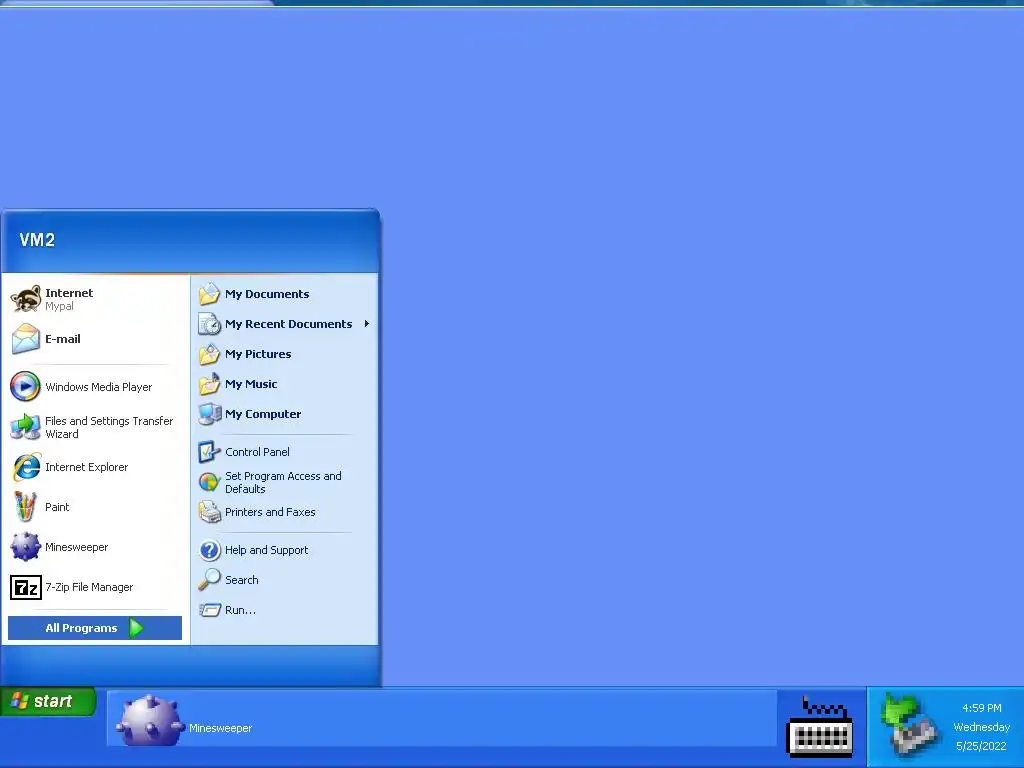Click the Windows Media Player label
The width and height of the screenshot is (1024, 768).
(x=99, y=387)
